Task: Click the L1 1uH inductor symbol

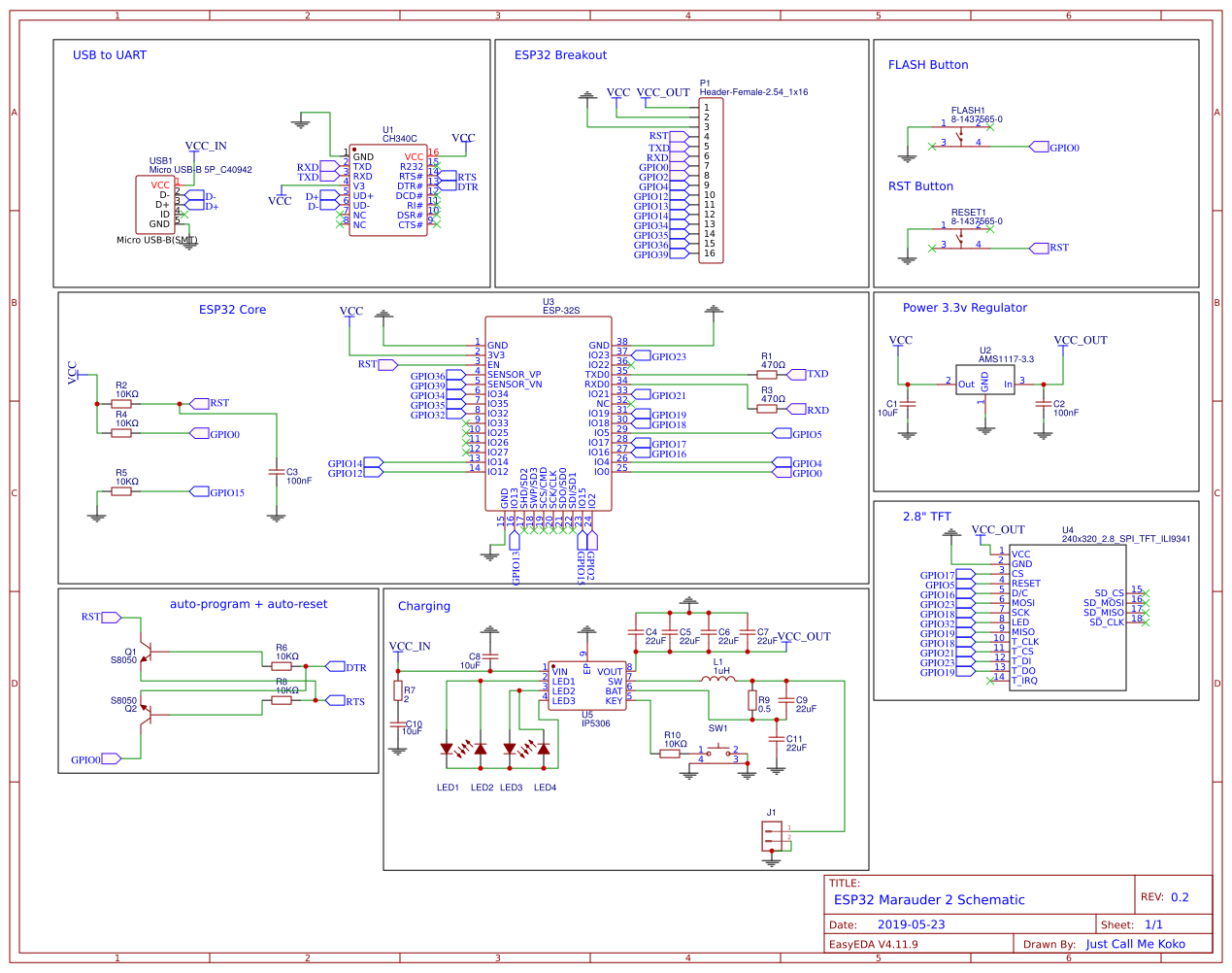Action: point(718,680)
